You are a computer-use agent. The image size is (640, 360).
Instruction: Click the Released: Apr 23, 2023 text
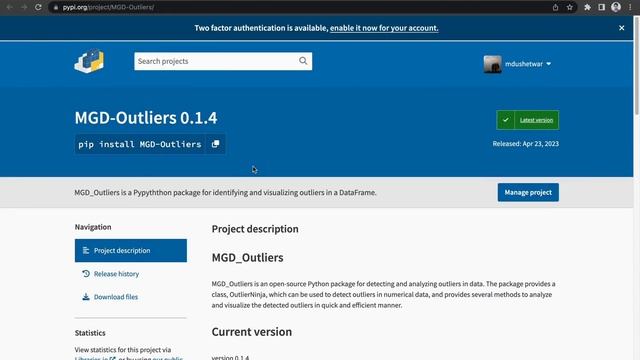pyautogui.click(x=526, y=144)
